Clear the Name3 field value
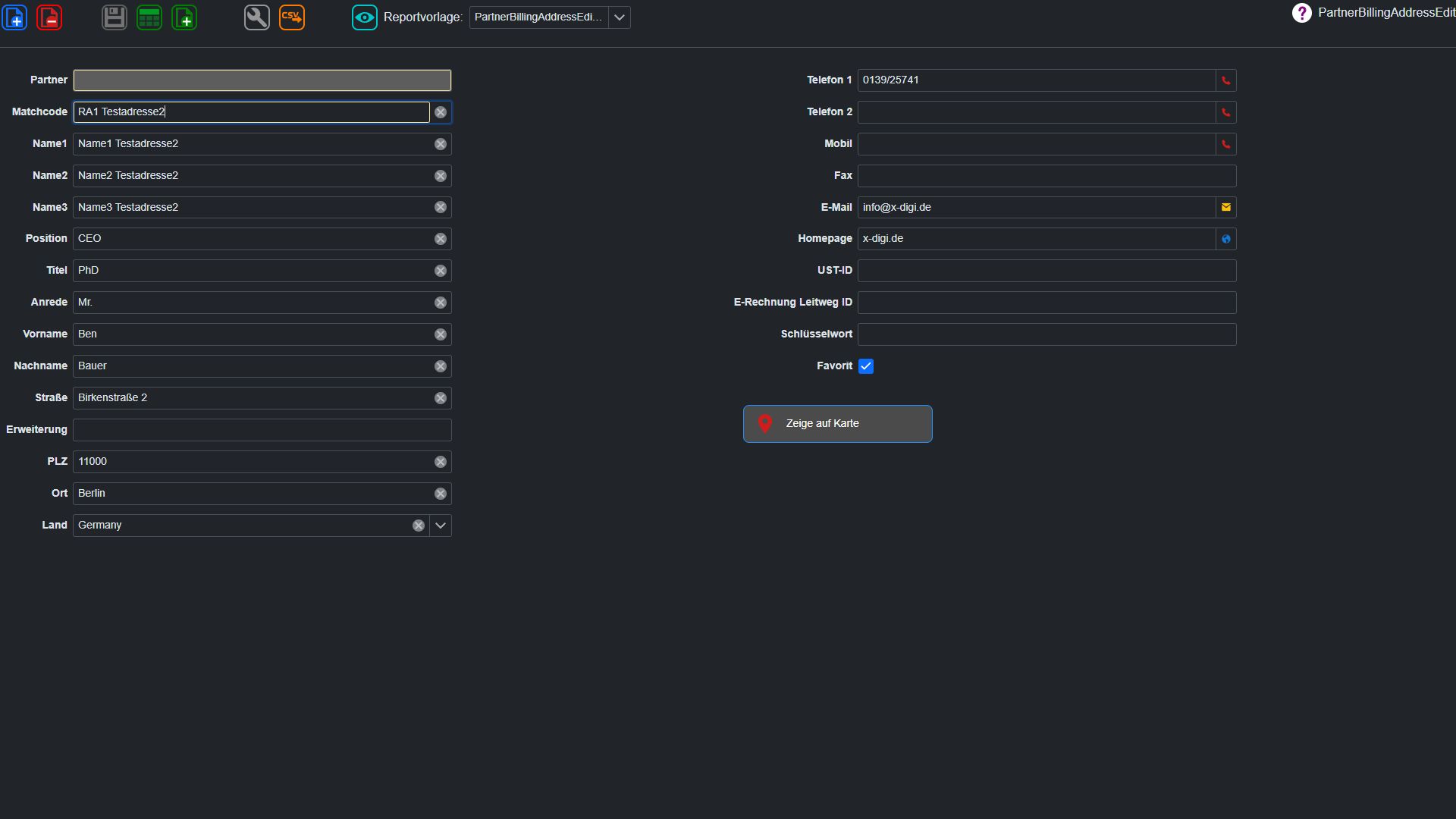This screenshot has width=1456, height=819. (441, 207)
